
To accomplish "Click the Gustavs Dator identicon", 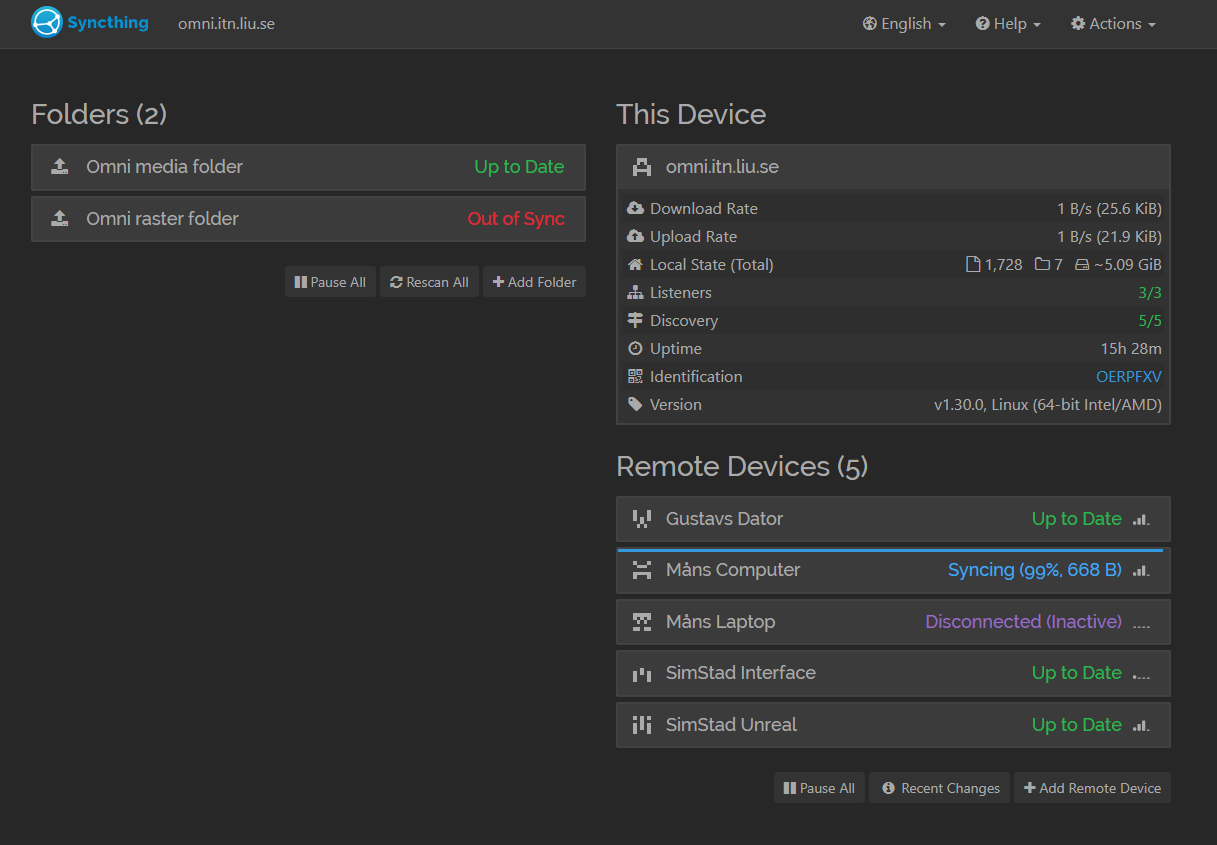I will point(642,519).
